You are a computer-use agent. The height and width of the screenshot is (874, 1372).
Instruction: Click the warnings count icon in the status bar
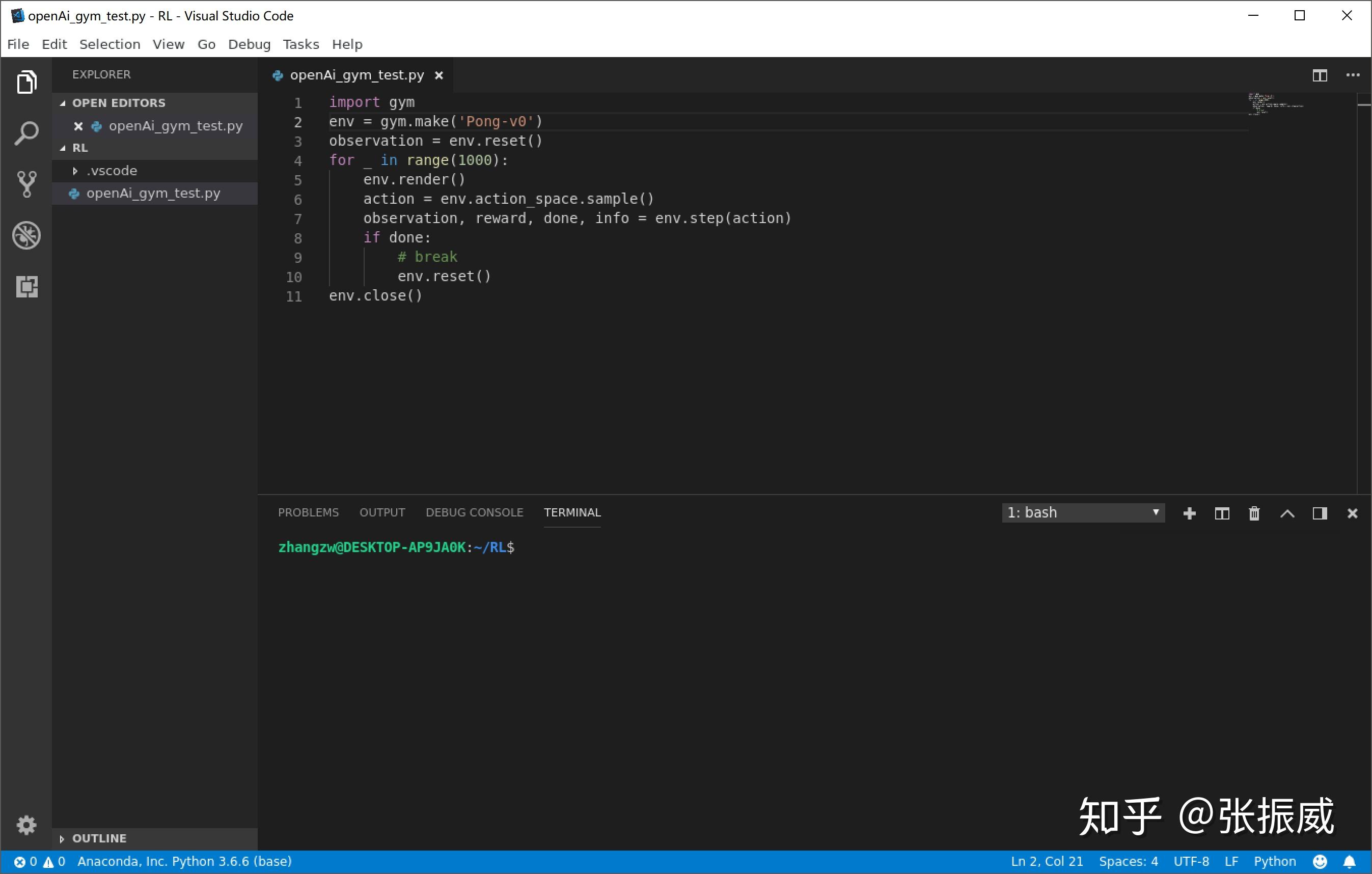(48, 861)
